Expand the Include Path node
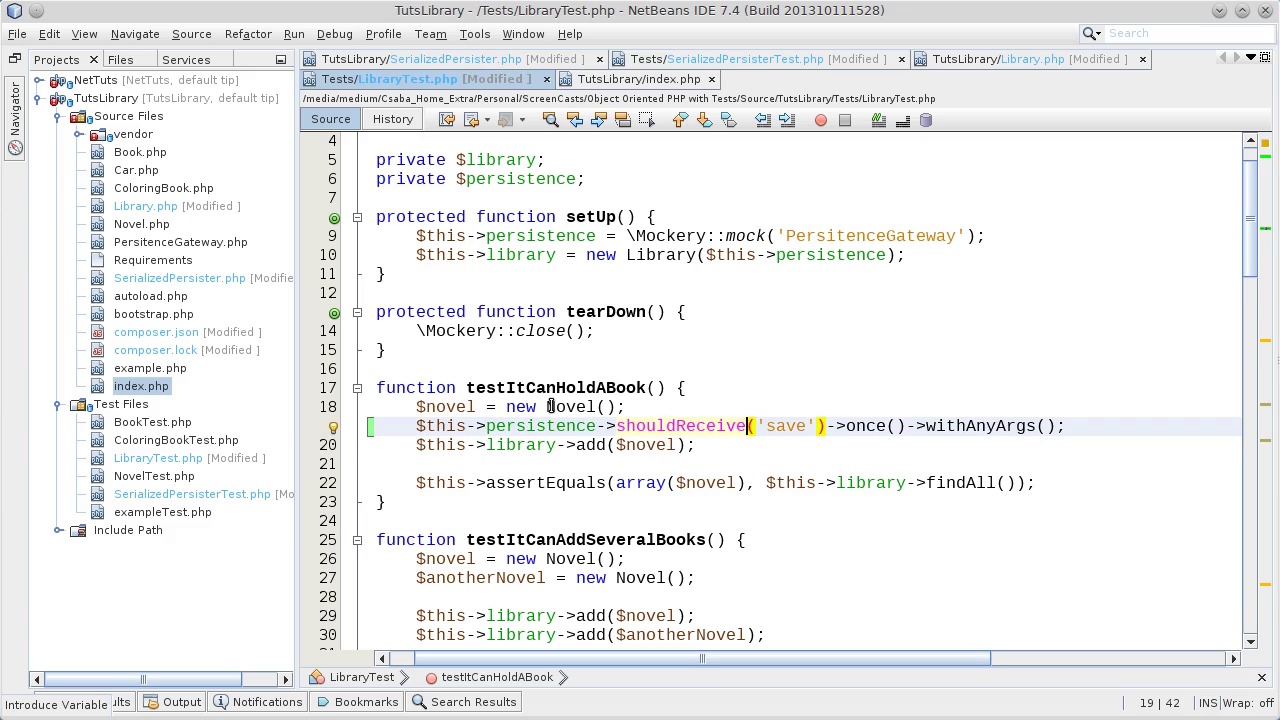Screen dimensions: 1280x720 point(58,530)
